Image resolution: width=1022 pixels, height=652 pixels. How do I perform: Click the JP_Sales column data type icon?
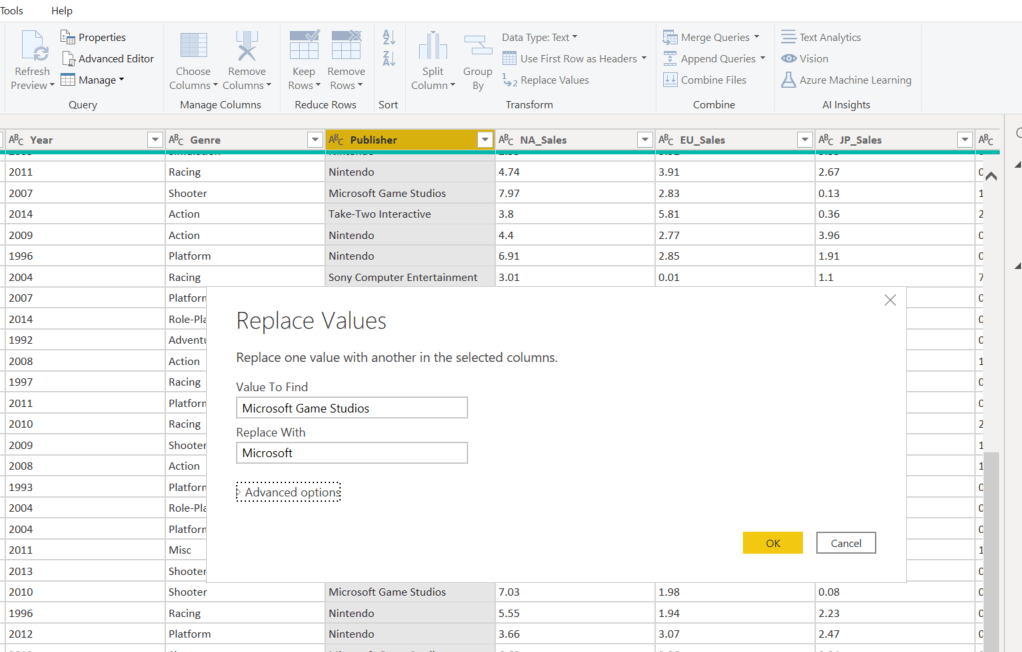point(826,140)
